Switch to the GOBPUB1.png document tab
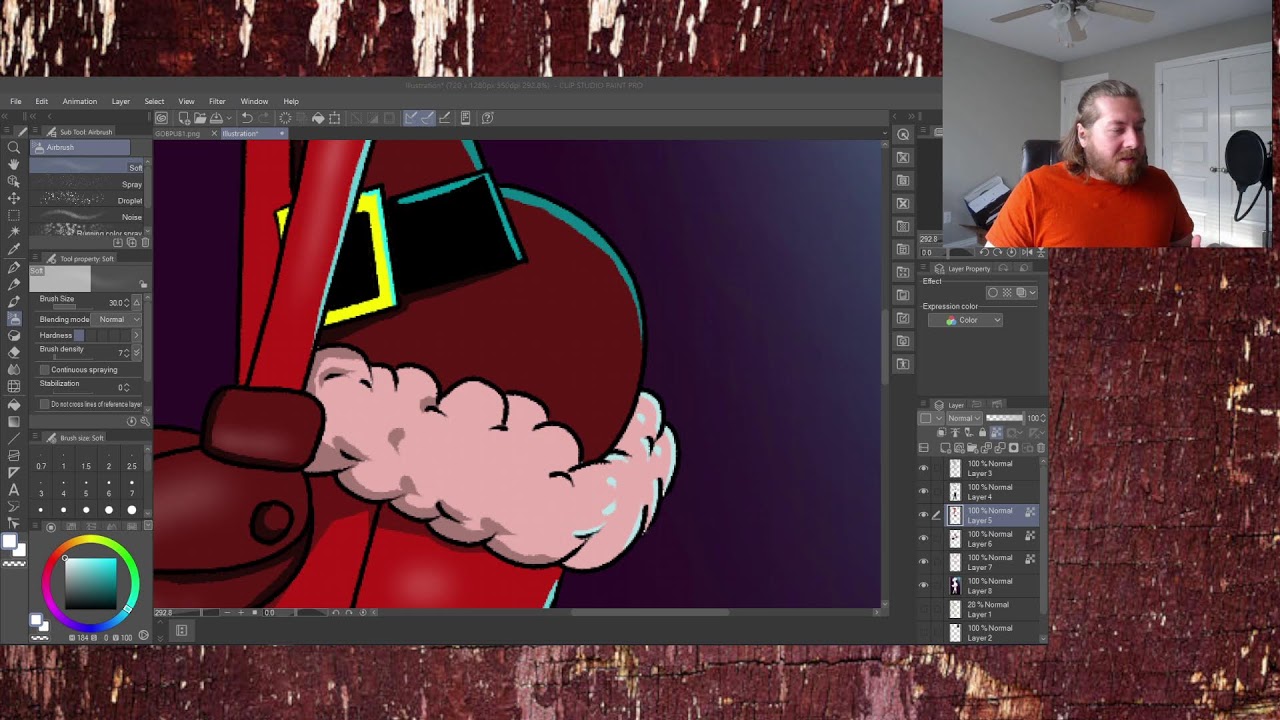The image size is (1280, 720). point(178,133)
